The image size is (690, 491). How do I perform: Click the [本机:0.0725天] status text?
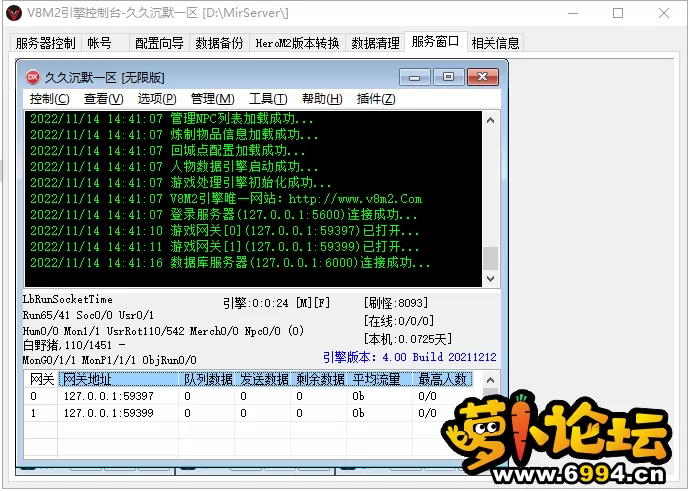(407, 339)
